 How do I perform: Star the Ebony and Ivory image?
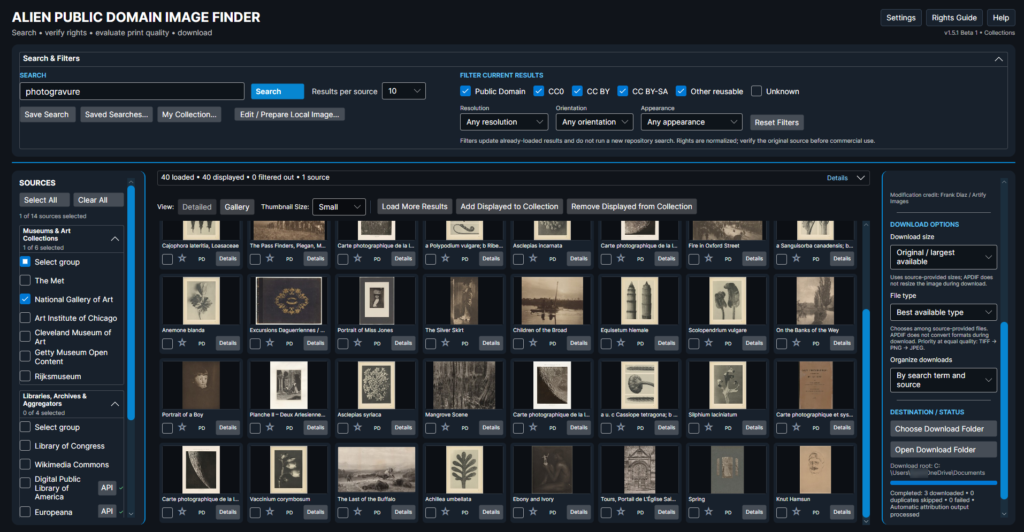coord(533,512)
